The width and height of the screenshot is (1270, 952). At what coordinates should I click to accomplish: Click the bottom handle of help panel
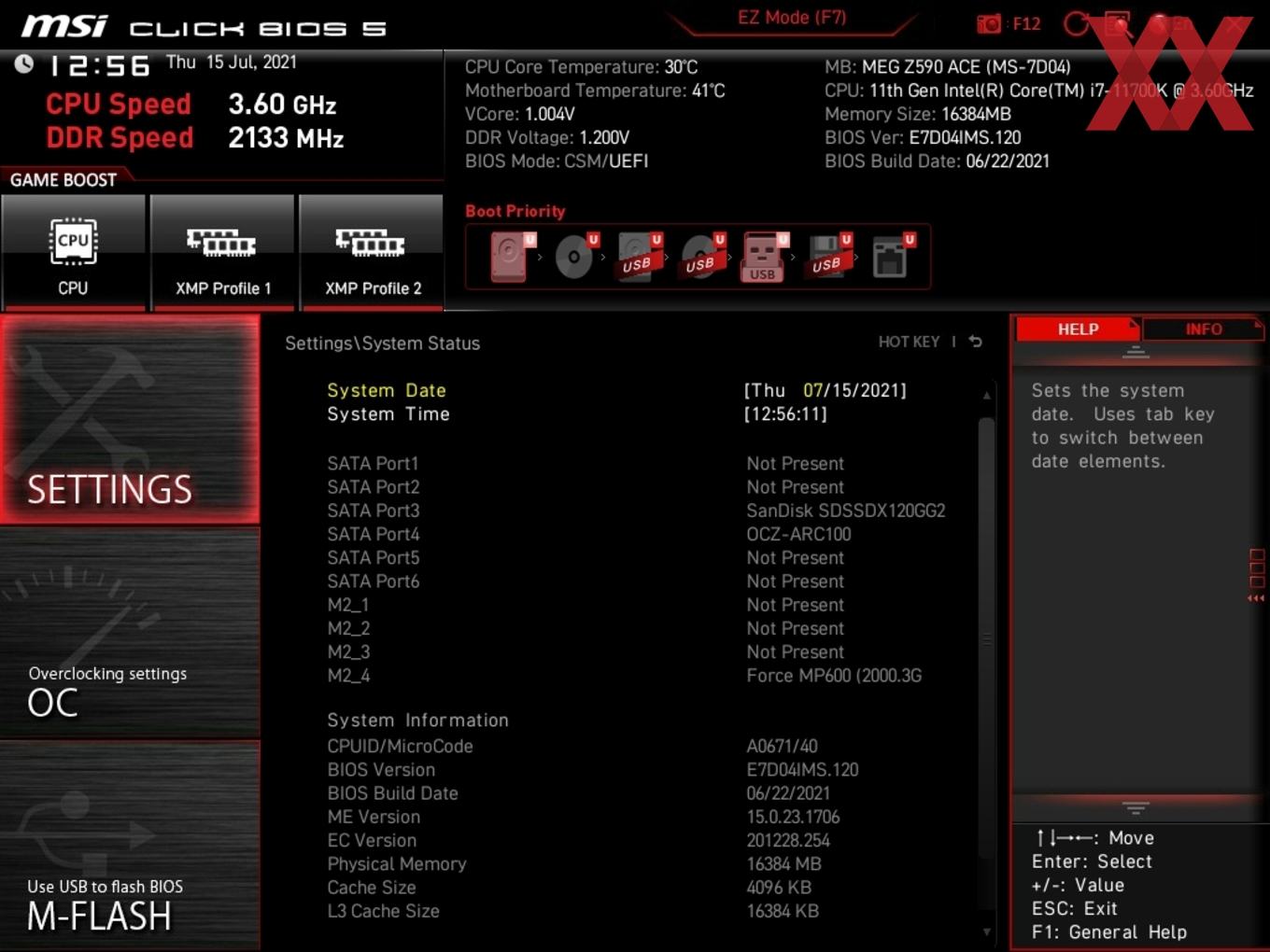pos(1136,807)
